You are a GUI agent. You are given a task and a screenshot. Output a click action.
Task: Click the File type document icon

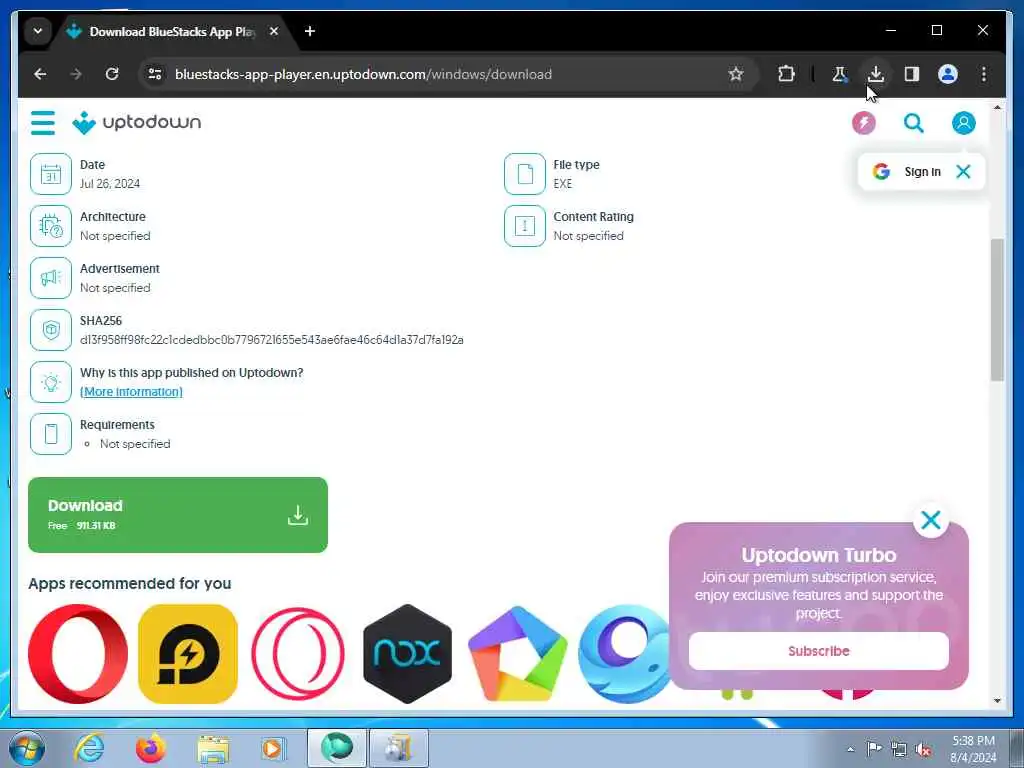tap(524, 174)
